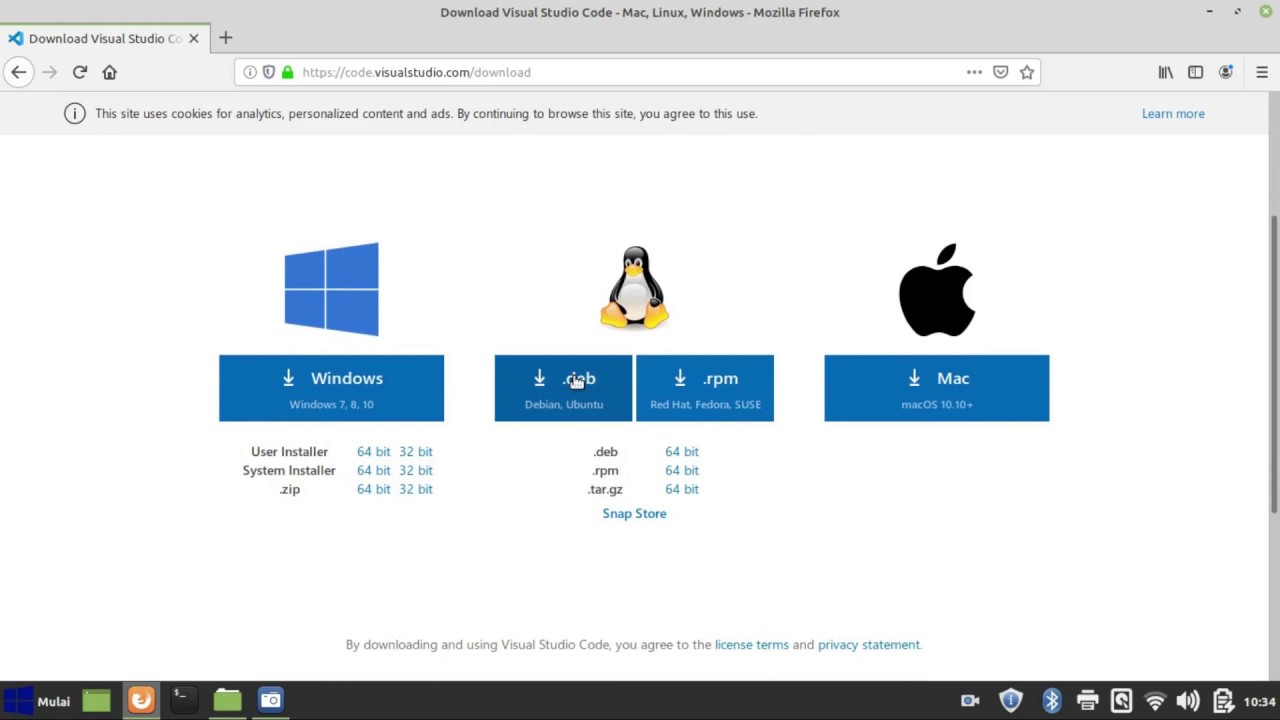Open the license terms link

pos(752,644)
